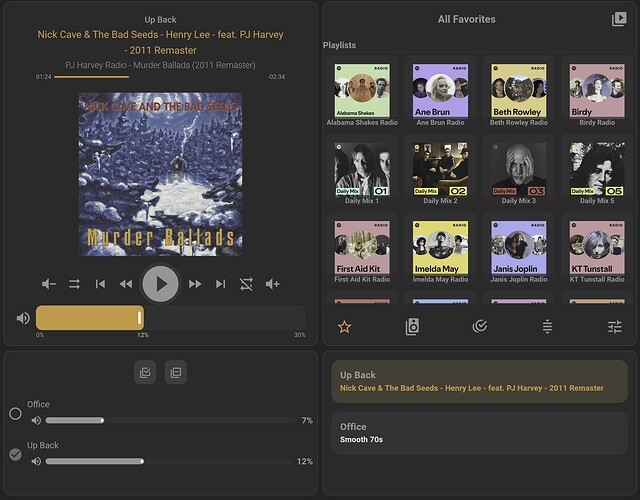Toggle the repeat/shuffle crossed arrows icon
Viewport: 640px width, 500px height.
246,284
